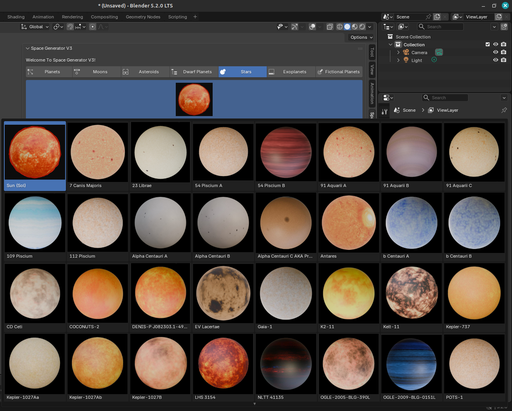Screen dimensions: 512x411
Task: Select the Fictional Planets category button
Action: point(339,72)
